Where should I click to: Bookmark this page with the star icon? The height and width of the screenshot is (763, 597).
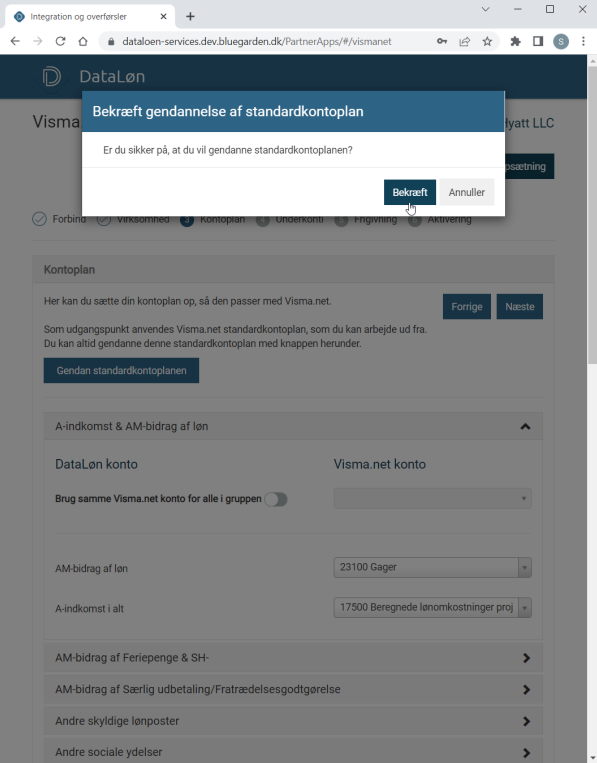click(x=487, y=41)
